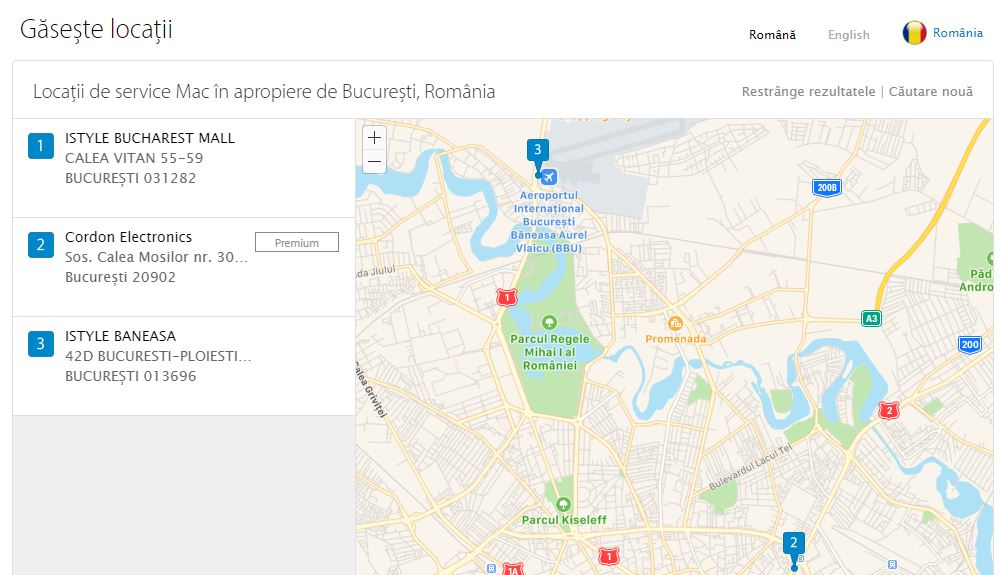Switch language to English
Viewport: 1002px width, 575px height.
tap(849, 34)
